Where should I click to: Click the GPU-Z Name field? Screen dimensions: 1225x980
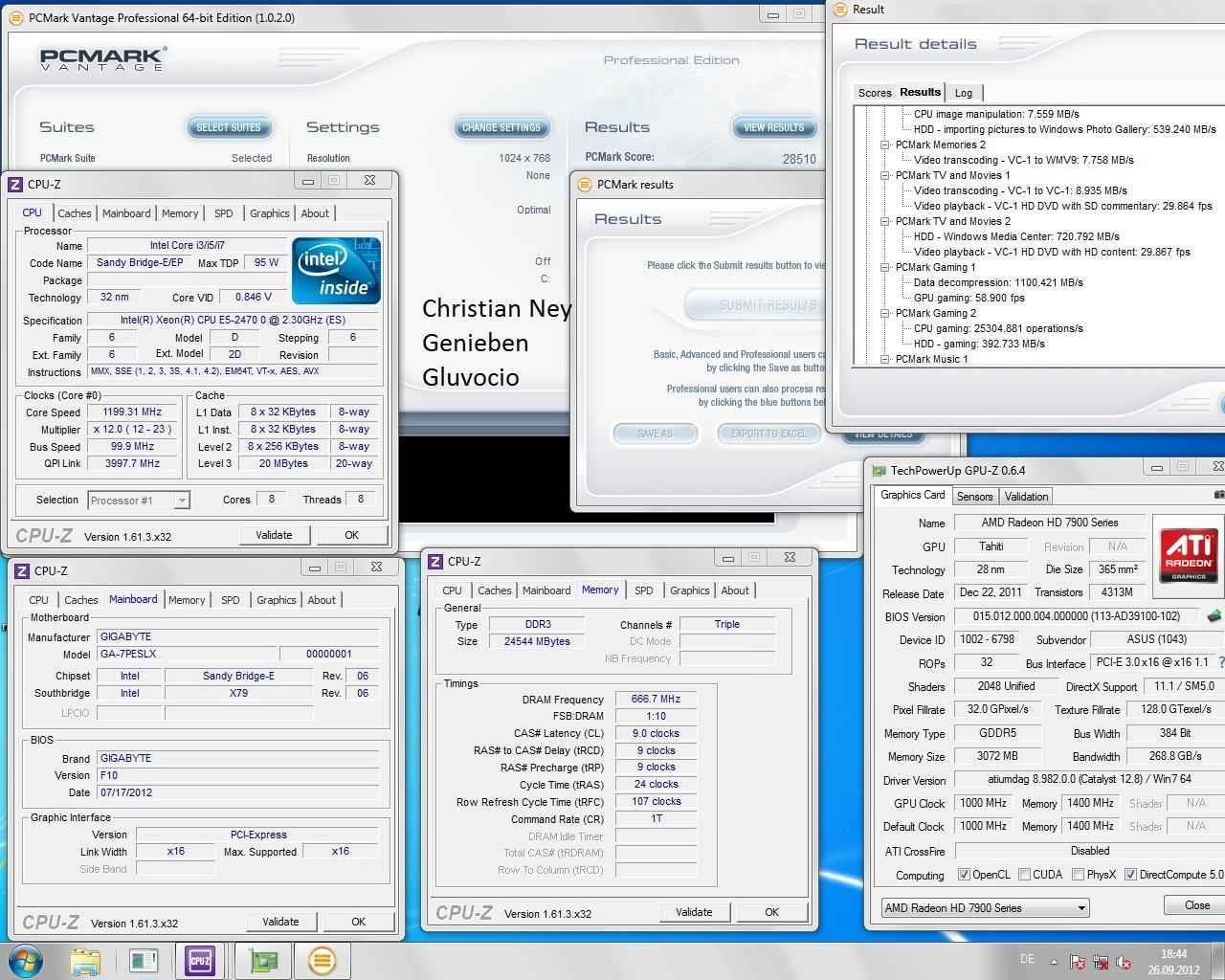(1049, 523)
